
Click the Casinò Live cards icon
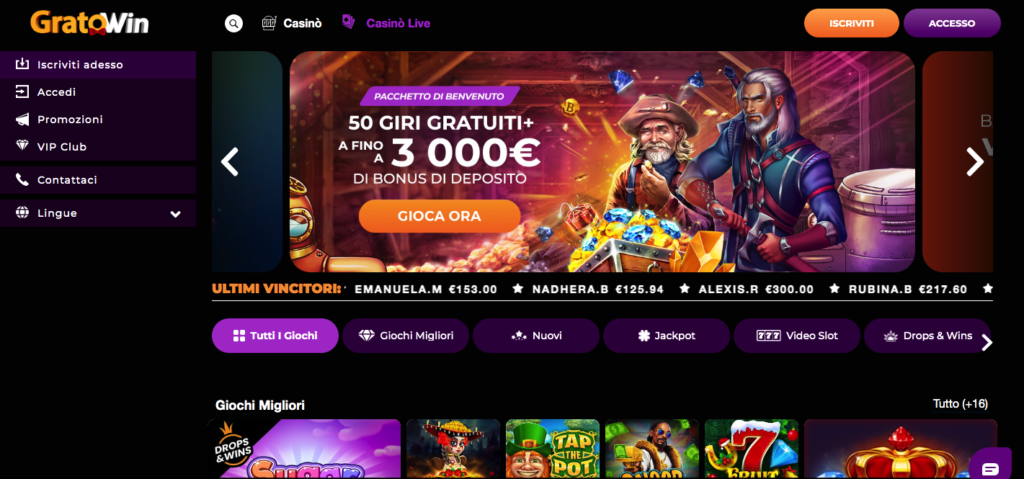tap(349, 22)
